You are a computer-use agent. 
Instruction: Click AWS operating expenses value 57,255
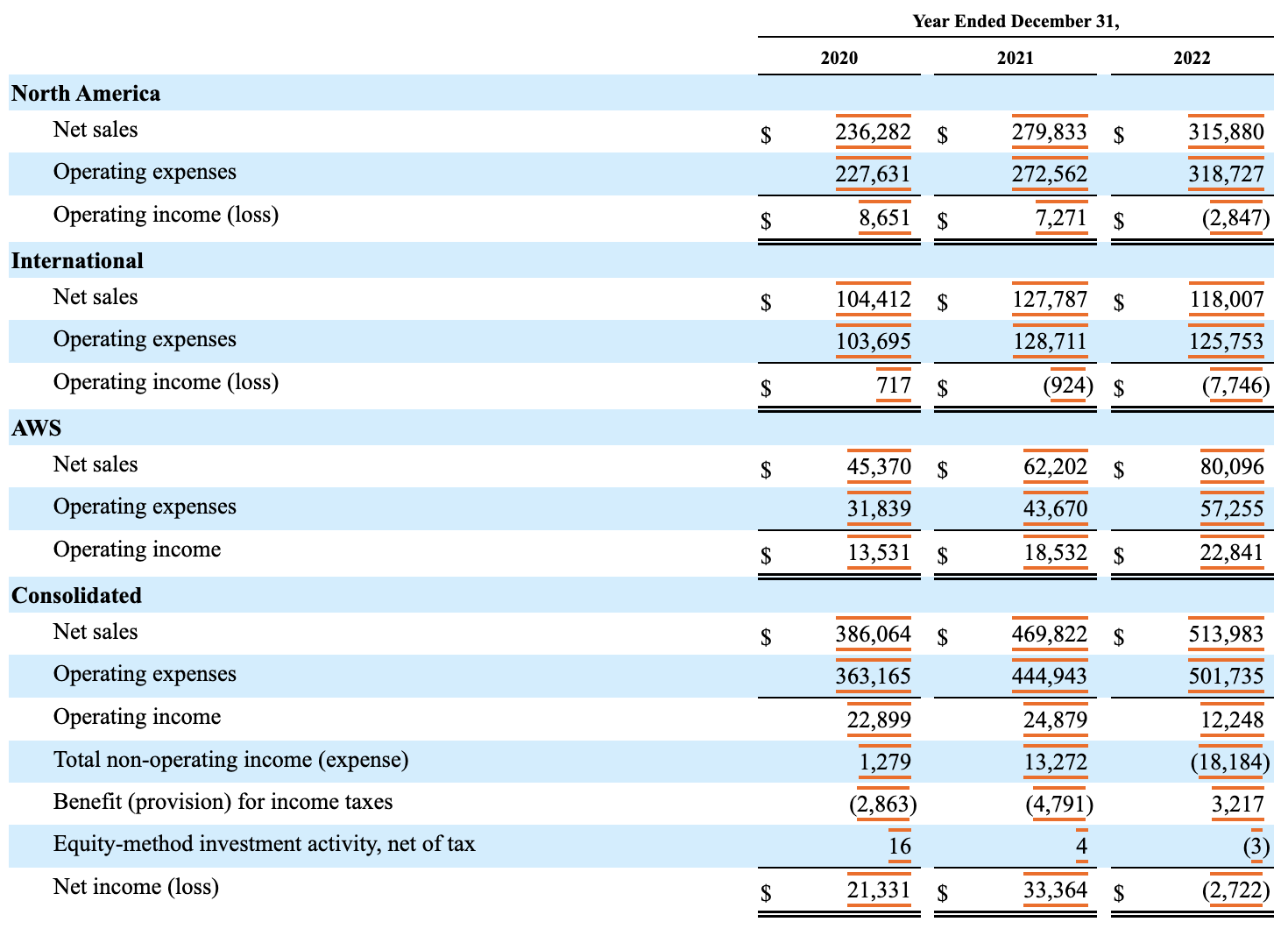[1233, 509]
